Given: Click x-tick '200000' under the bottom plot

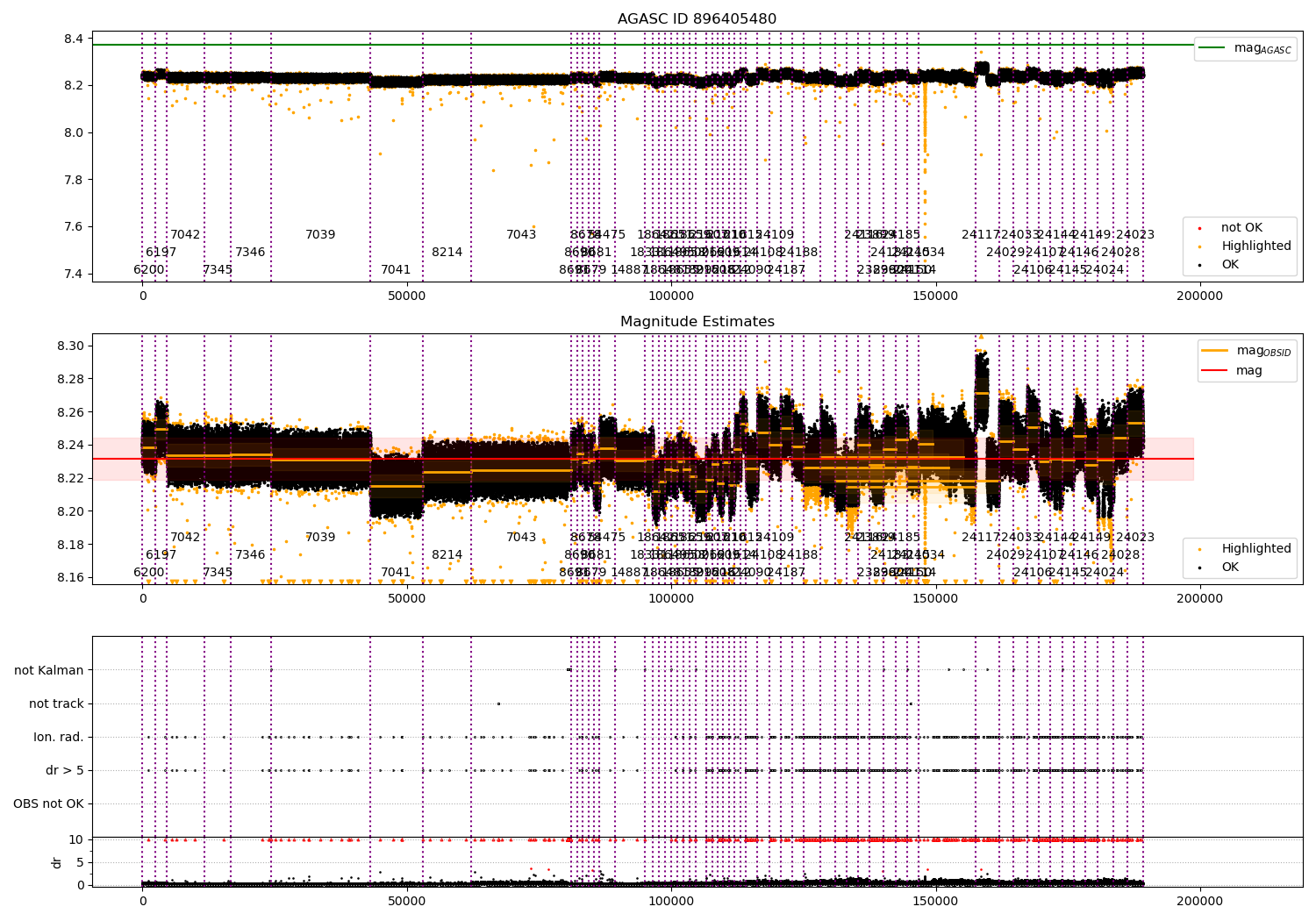Looking at the screenshot, I should coord(1199,901).
